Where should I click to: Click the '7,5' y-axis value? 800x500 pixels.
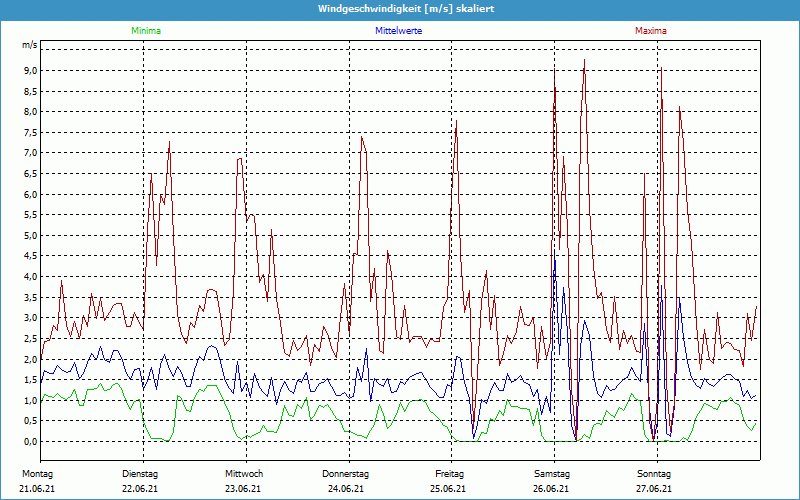tap(31, 133)
